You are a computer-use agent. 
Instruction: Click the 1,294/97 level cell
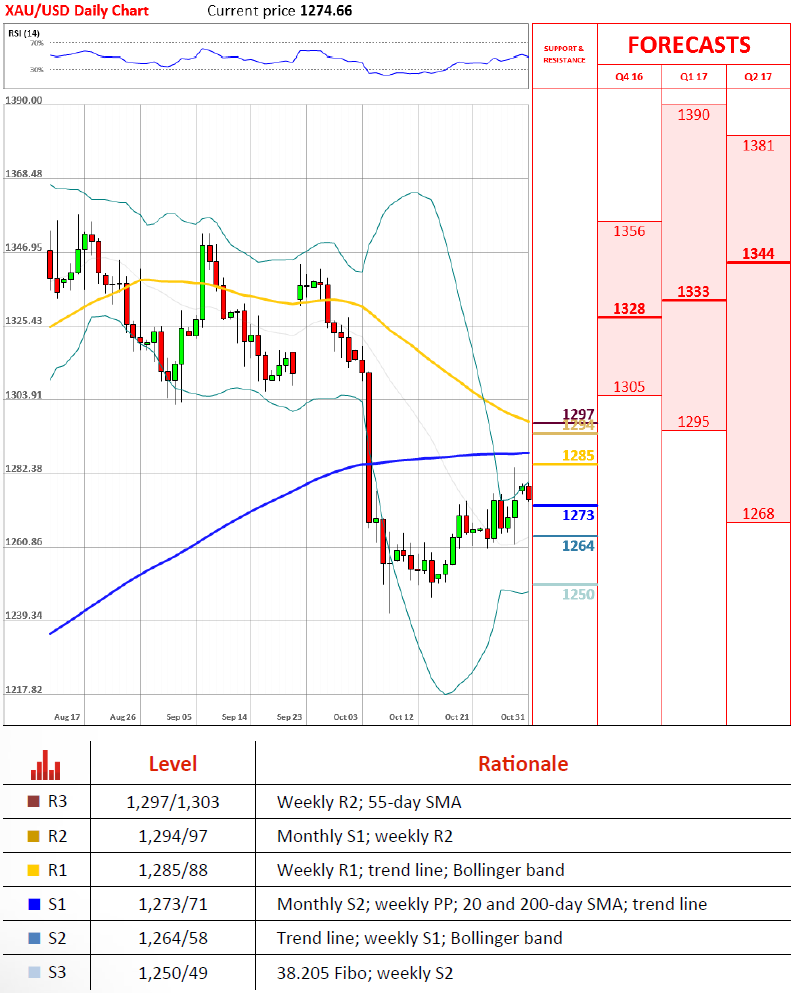(x=173, y=837)
